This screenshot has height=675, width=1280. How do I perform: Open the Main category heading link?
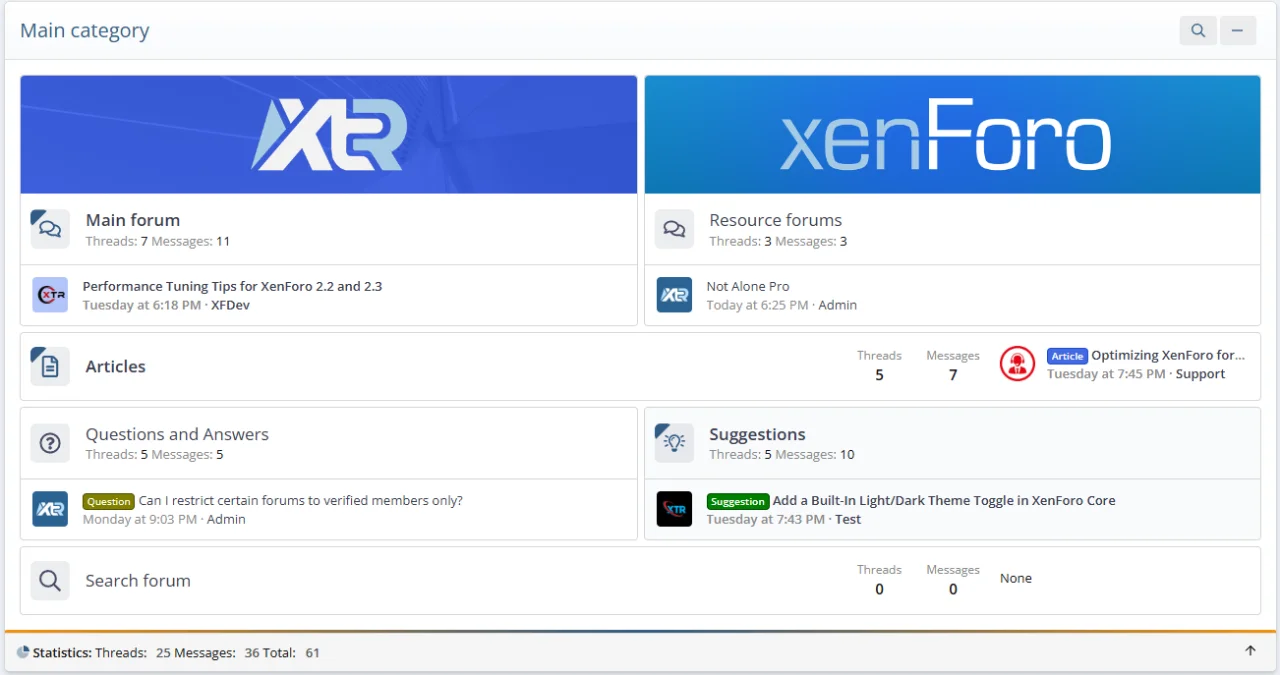[x=85, y=31]
